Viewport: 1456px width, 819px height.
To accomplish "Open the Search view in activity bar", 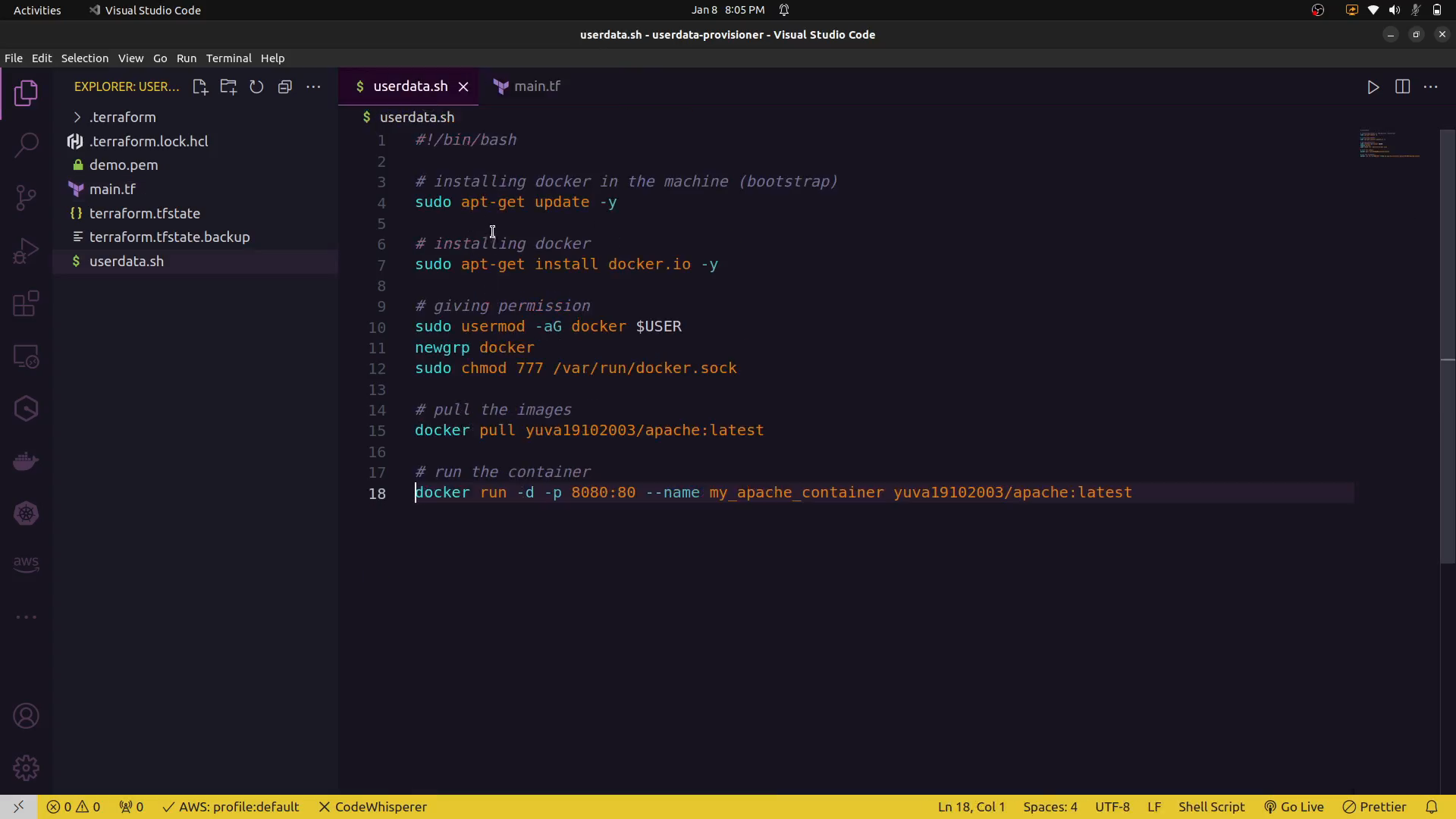I will pyautogui.click(x=27, y=145).
